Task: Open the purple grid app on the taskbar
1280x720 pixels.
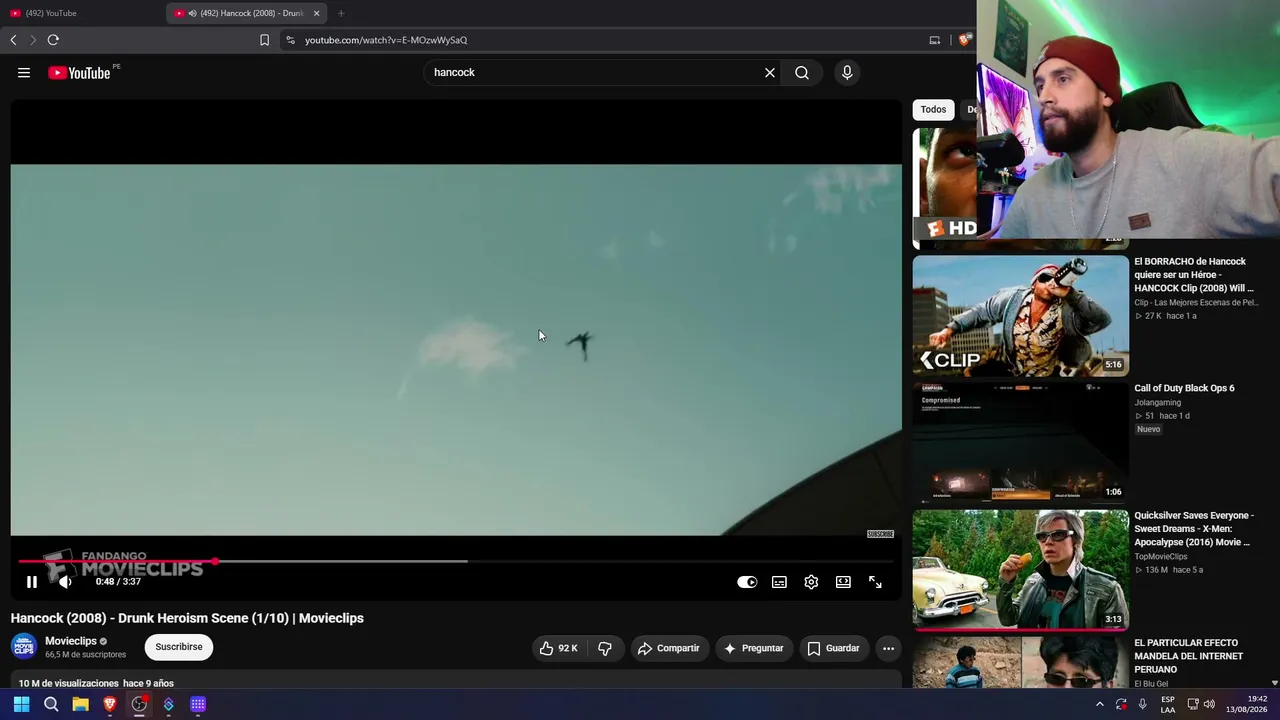Action: pyautogui.click(x=198, y=704)
